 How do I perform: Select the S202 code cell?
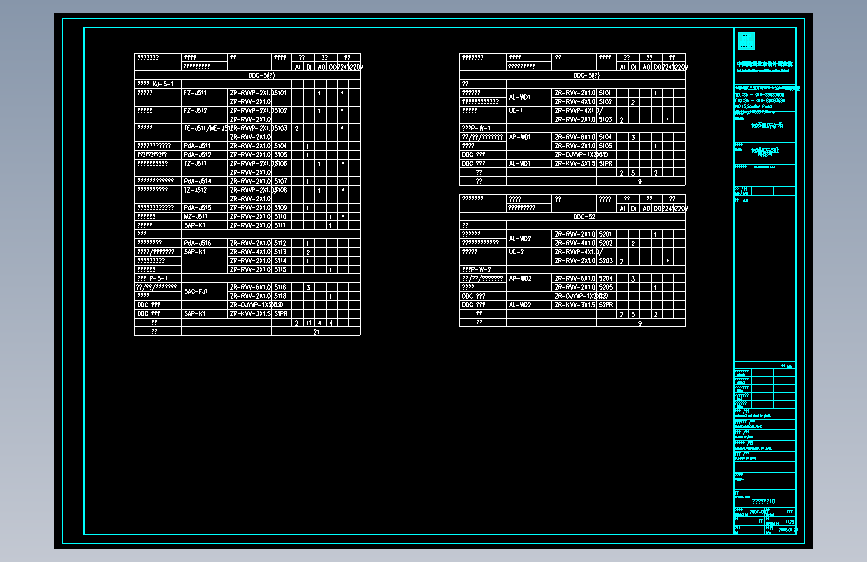(607, 243)
